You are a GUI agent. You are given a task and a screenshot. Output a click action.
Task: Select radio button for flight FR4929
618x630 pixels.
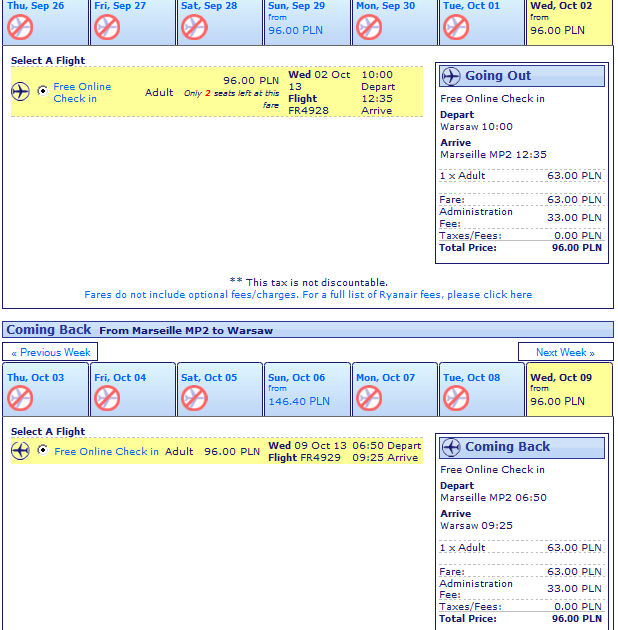click(42, 450)
